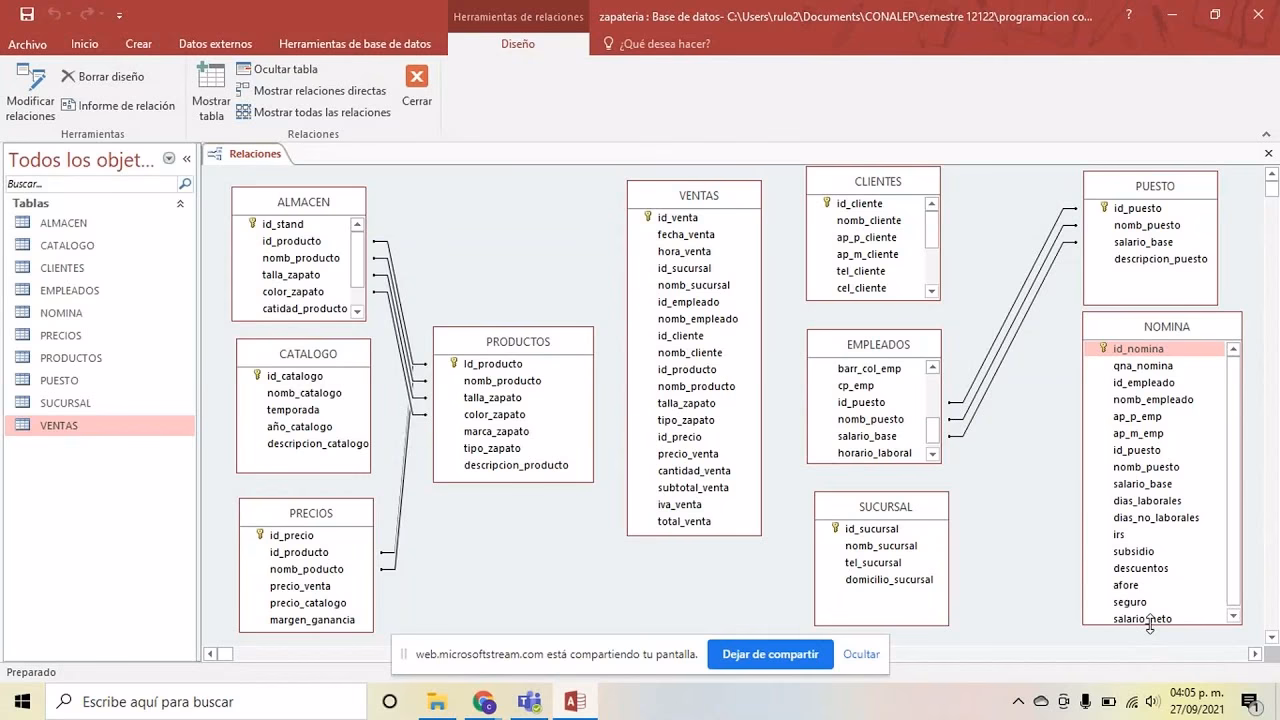The height and width of the screenshot is (720, 1280).
Task: Switch to the Datos externos tab
Action: pyautogui.click(x=215, y=44)
